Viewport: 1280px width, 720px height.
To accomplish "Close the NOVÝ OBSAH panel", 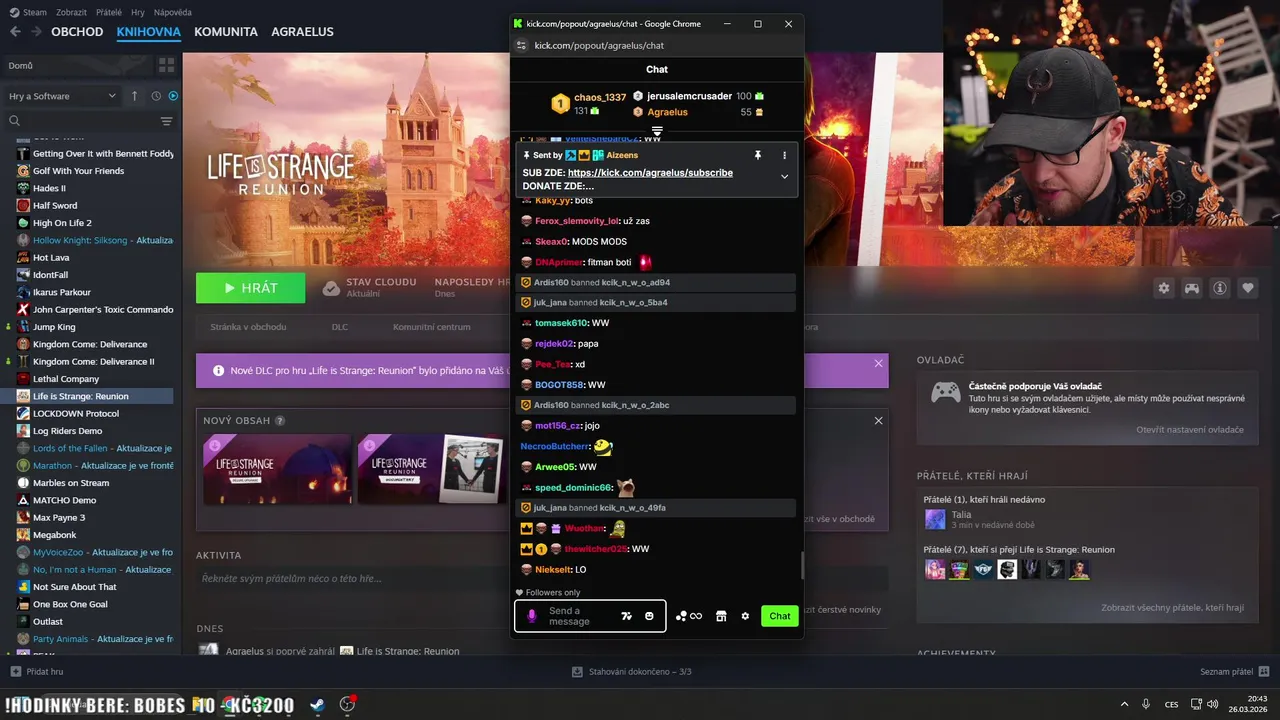I will (879, 421).
